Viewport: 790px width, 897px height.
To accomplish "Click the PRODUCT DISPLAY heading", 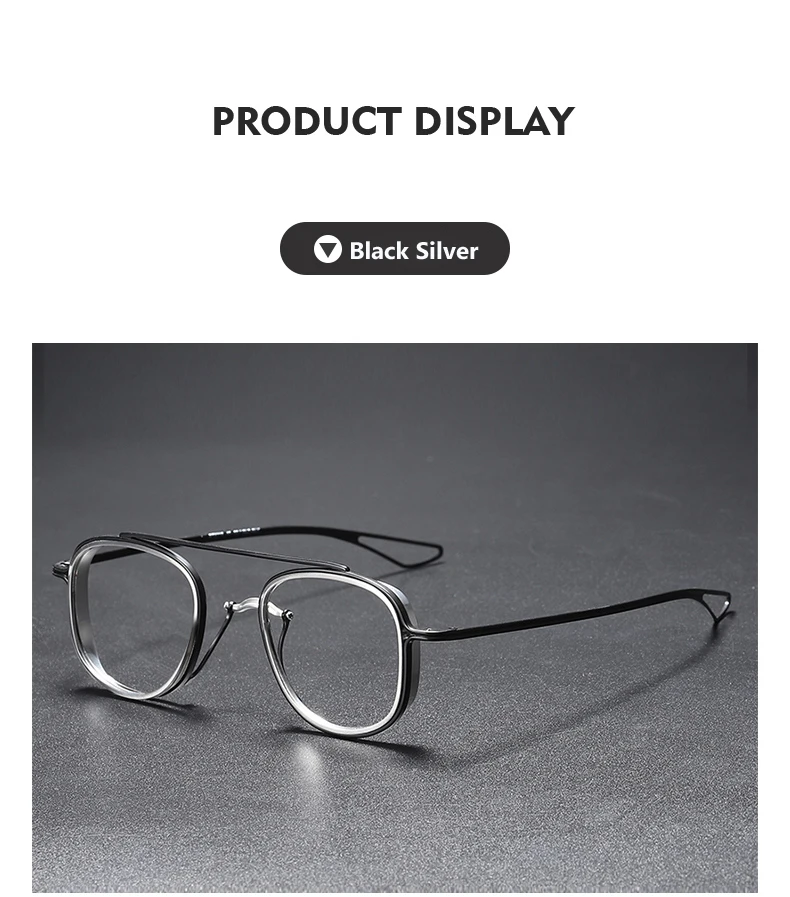I will [x=394, y=121].
